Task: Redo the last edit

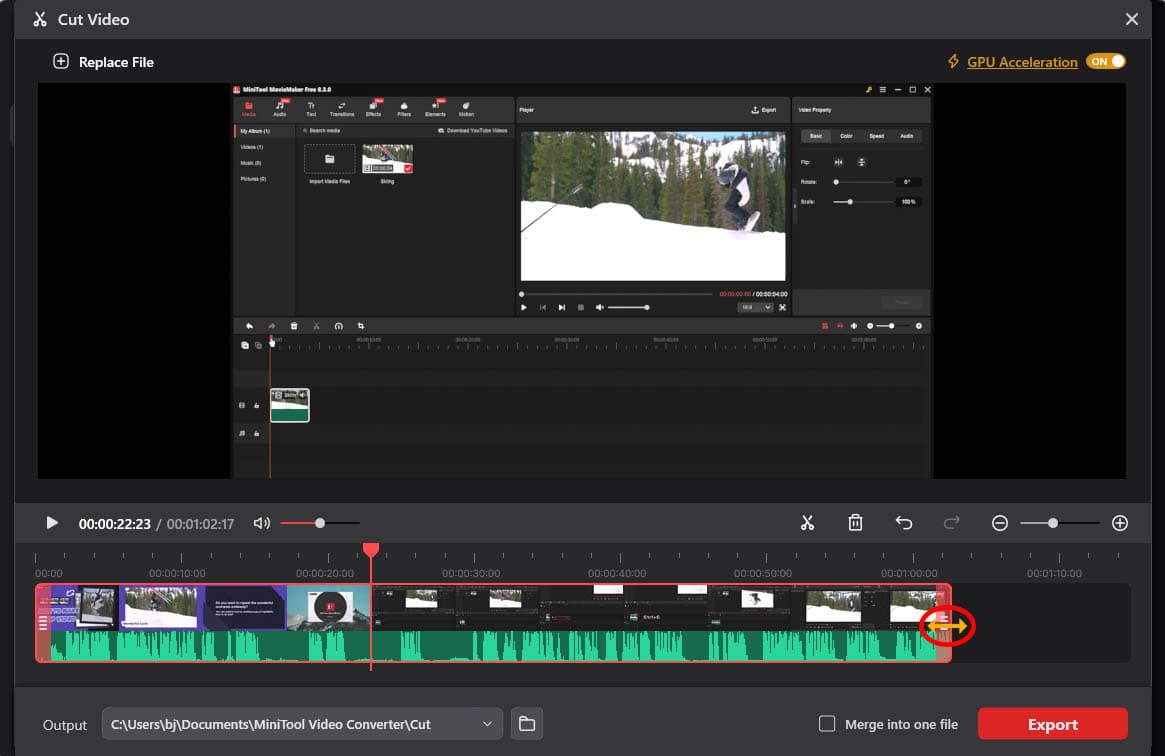Action: click(951, 523)
